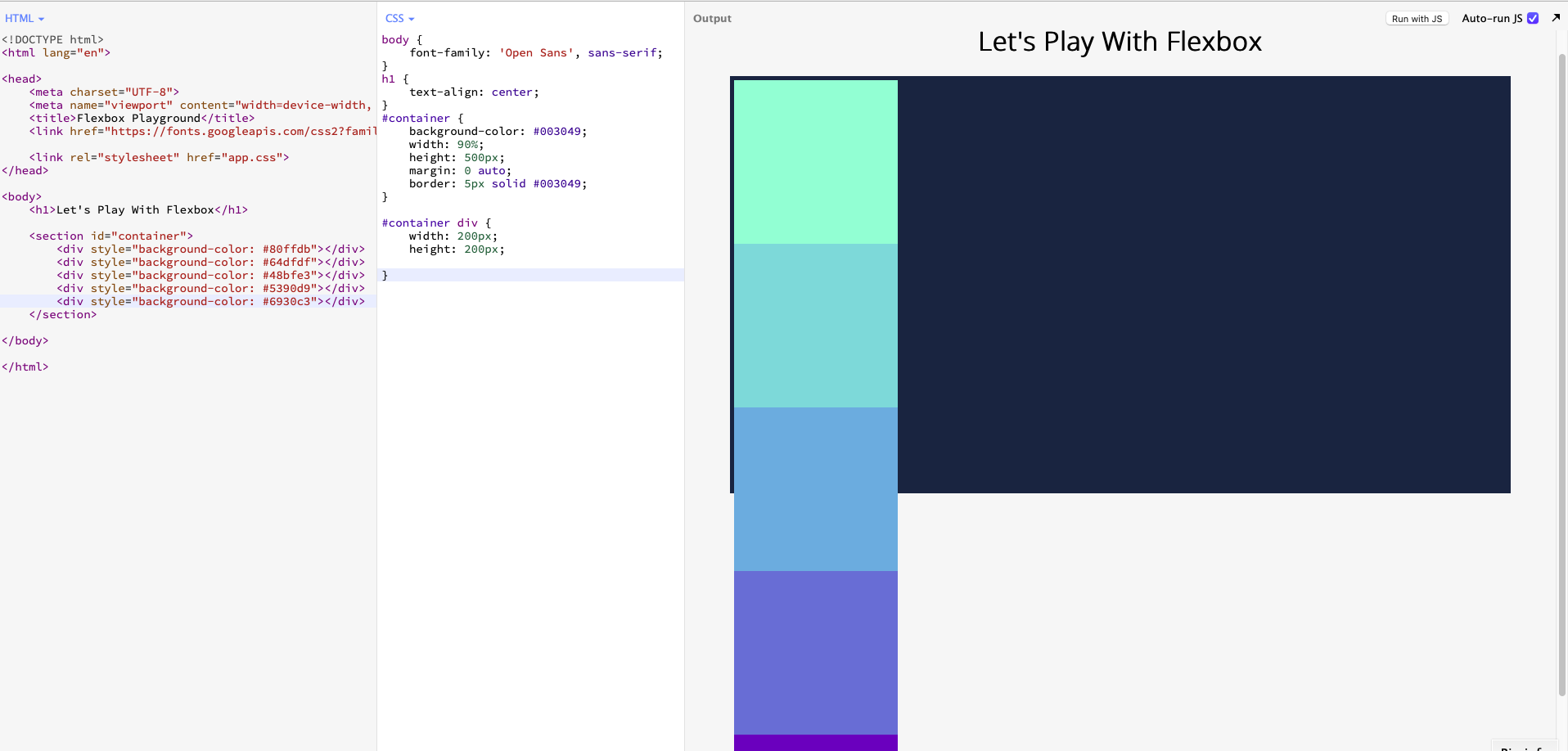
Task: Click the highlighted closing brace CSS line
Action: pyautogui.click(x=530, y=275)
